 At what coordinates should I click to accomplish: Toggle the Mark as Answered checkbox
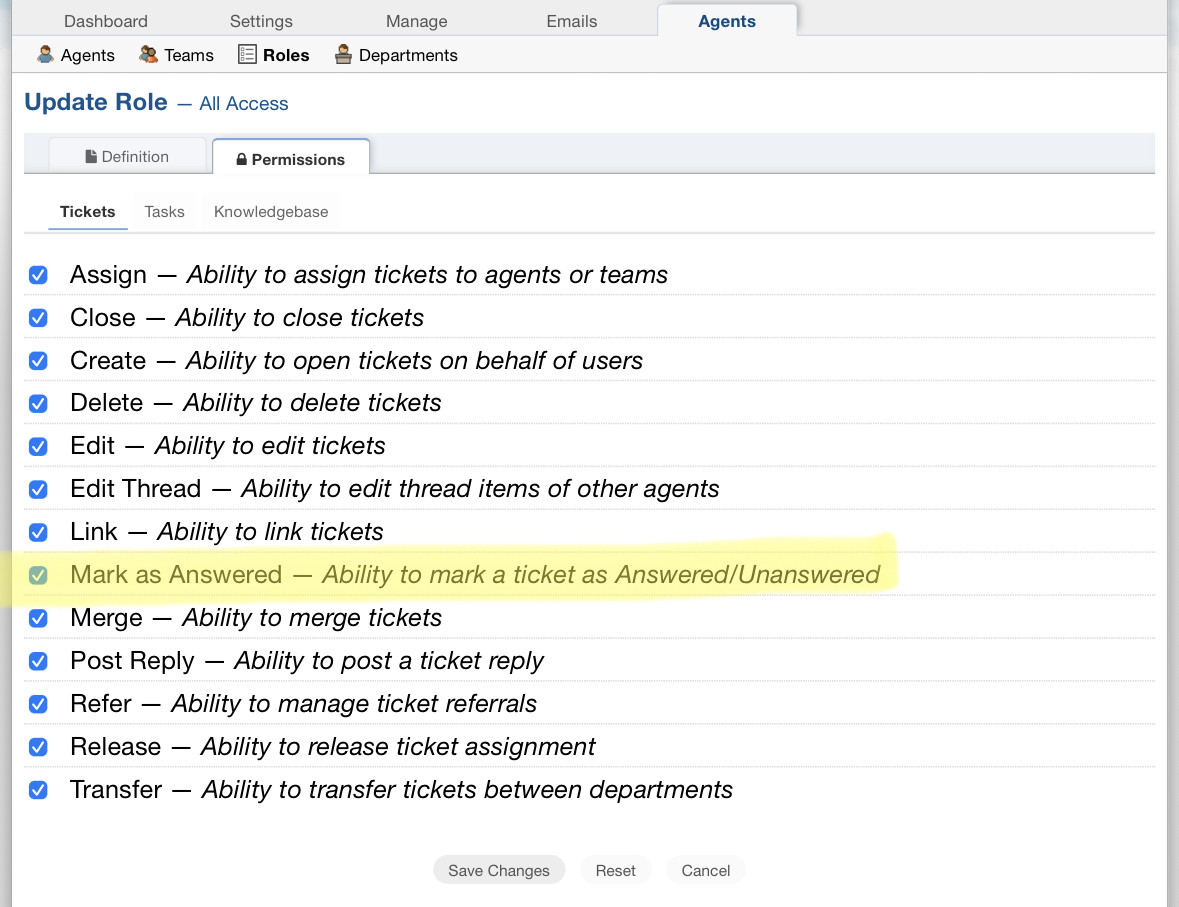tap(38, 575)
